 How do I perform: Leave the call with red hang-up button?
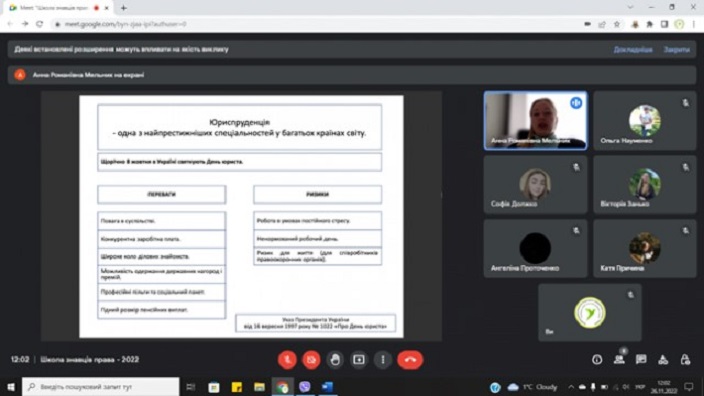pyautogui.click(x=410, y=360)
